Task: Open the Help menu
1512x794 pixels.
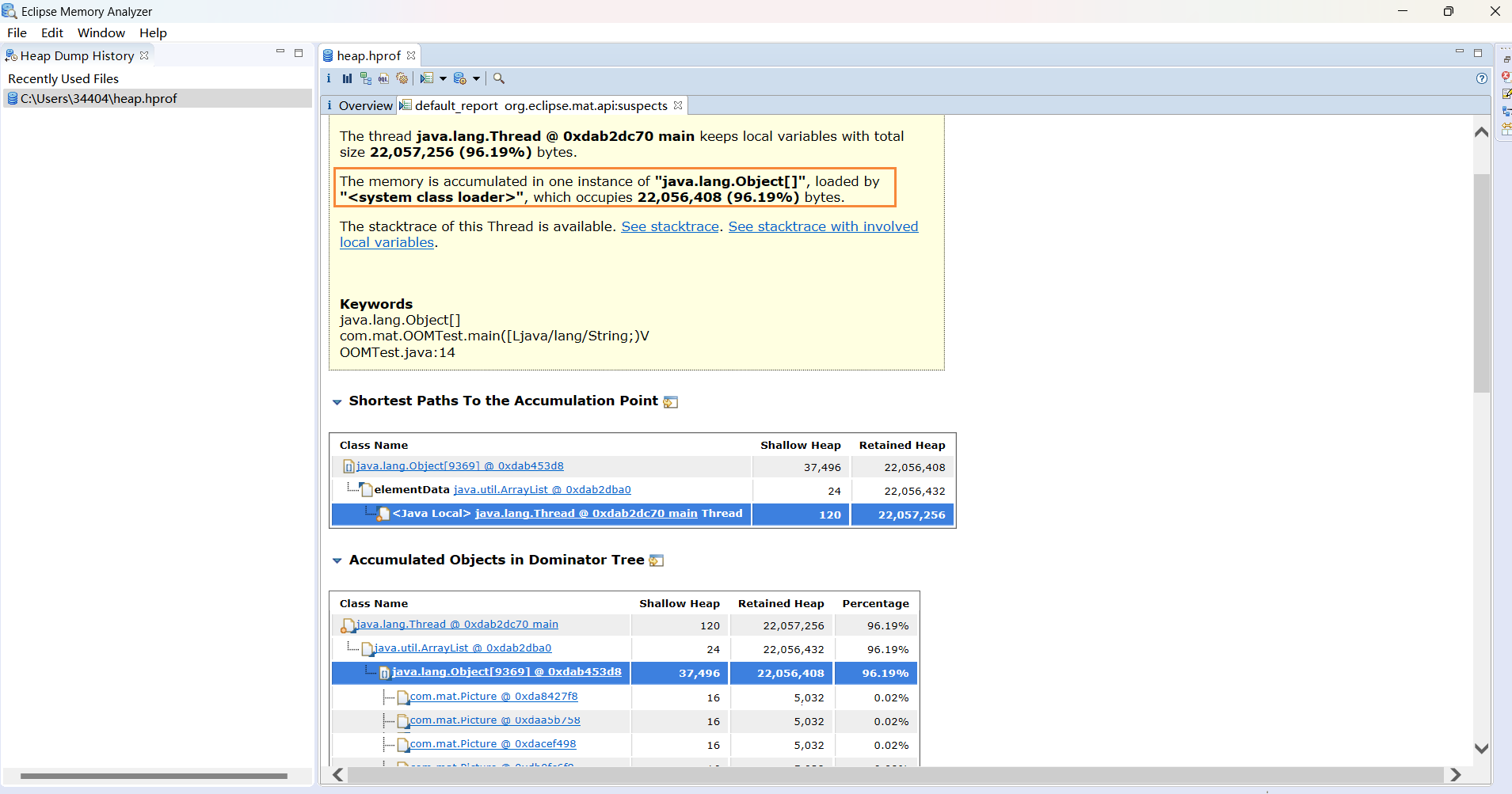Action: click(x=153, y=32)
